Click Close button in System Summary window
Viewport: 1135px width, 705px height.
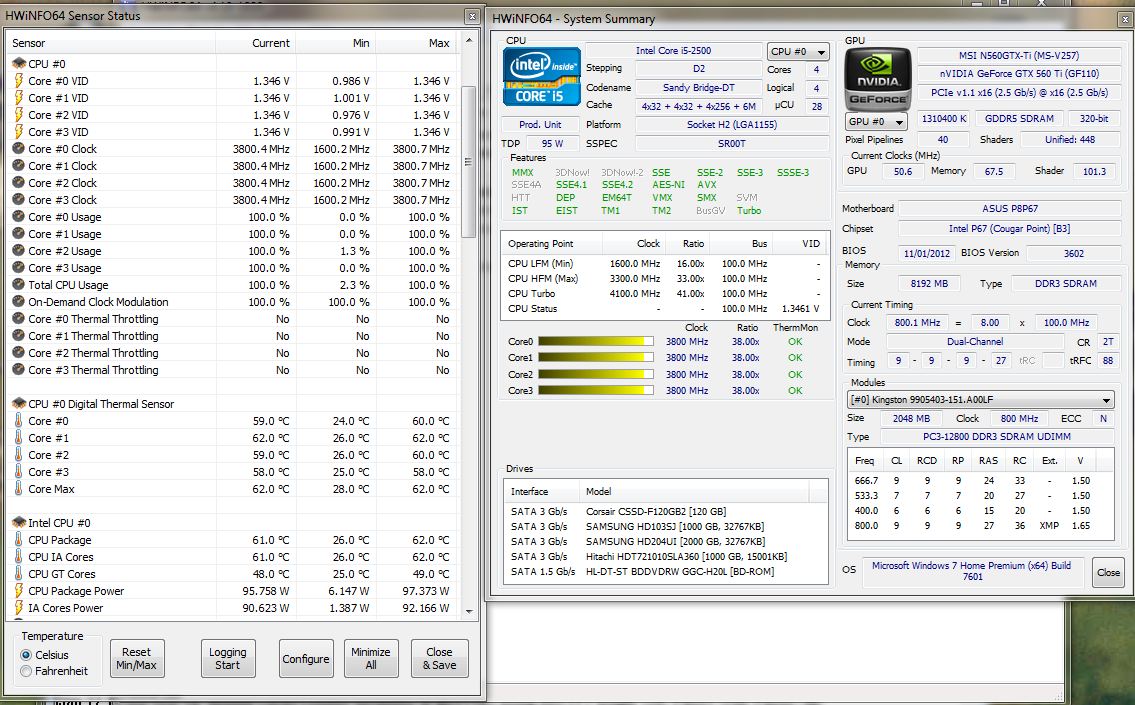click(1107, 573)
